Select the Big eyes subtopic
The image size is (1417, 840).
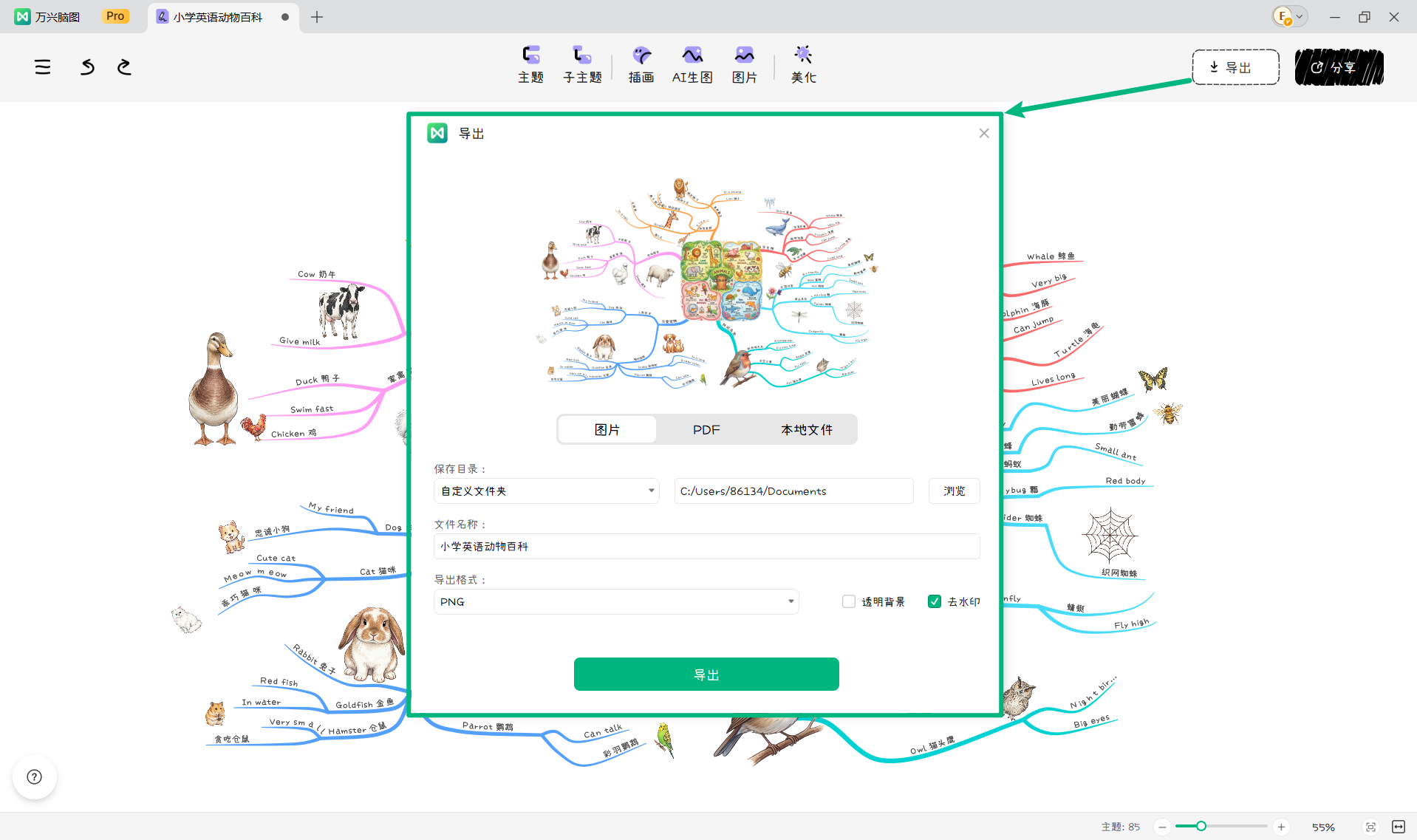coord(1091,722)
